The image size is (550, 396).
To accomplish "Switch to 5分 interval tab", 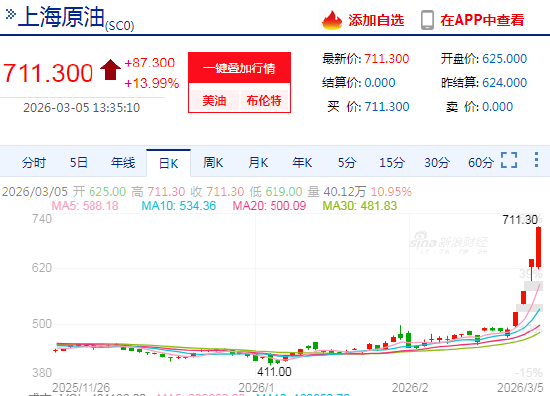I will [347, 163].
